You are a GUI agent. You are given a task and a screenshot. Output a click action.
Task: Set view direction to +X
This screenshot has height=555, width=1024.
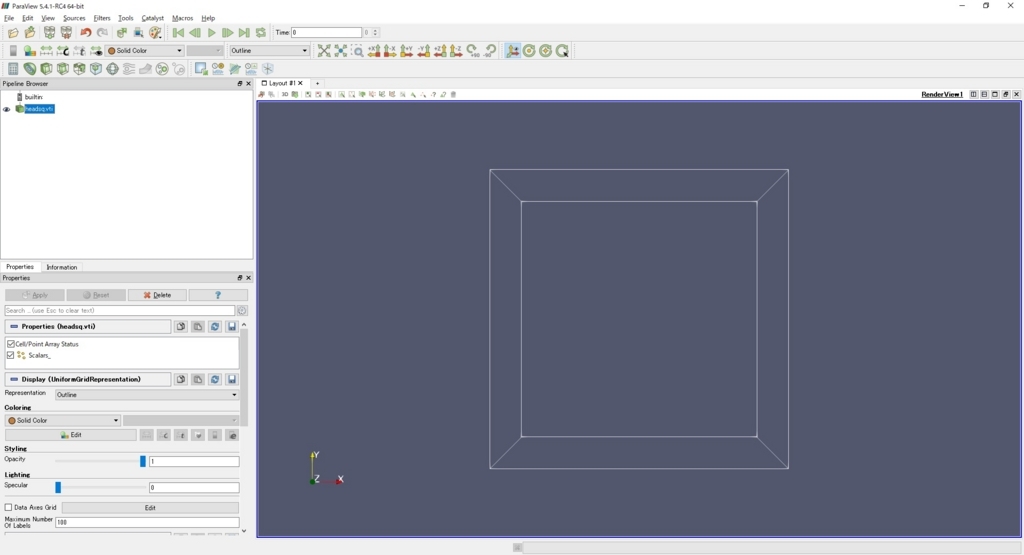pos(374,51)
